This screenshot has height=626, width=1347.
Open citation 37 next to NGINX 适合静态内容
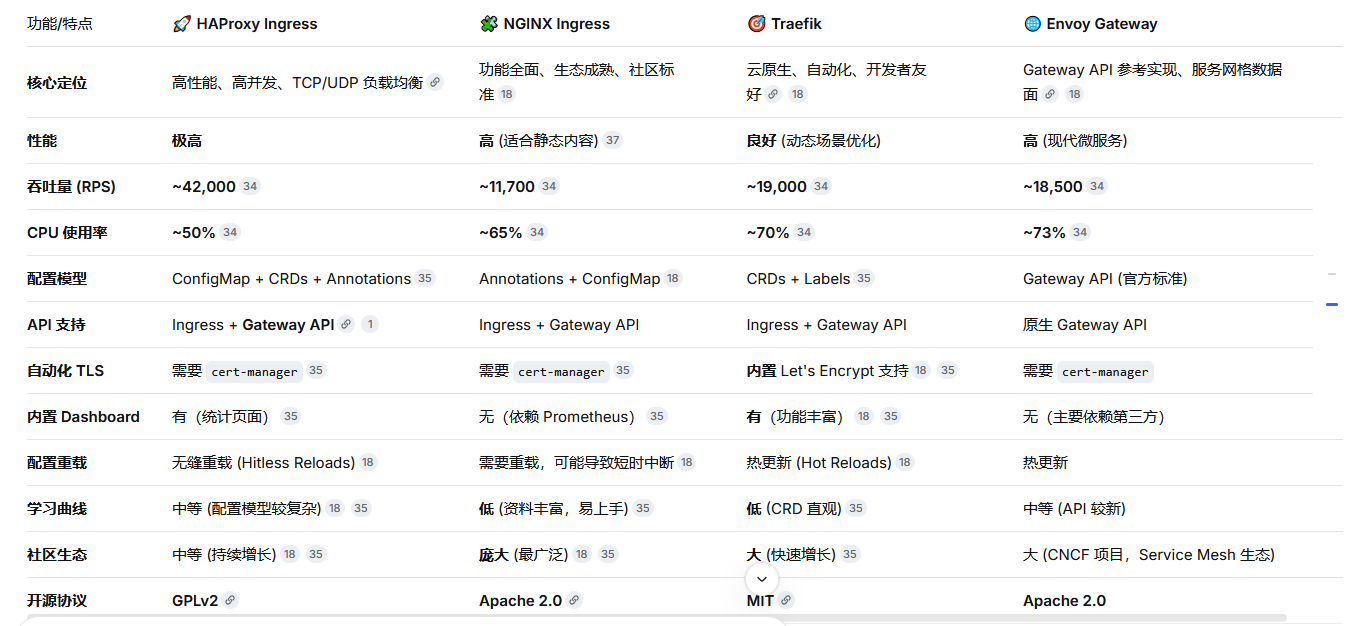[x=612, y=141]
